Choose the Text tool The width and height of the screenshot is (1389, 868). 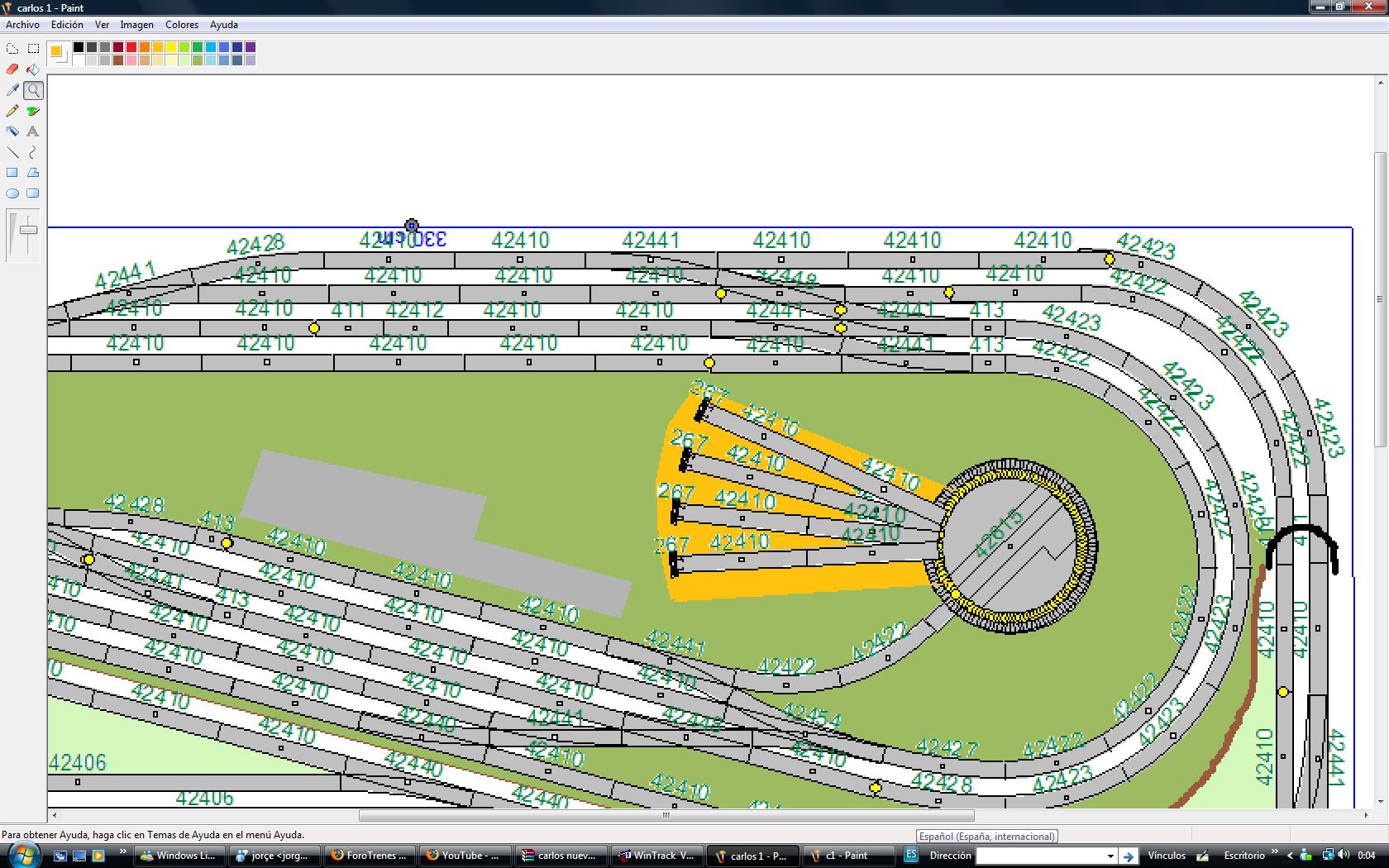click(33, 131)
